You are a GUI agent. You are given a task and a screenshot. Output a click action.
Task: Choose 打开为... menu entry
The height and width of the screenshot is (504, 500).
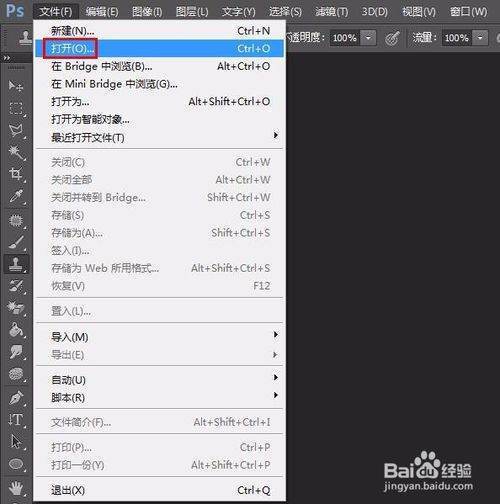(160, 101)
